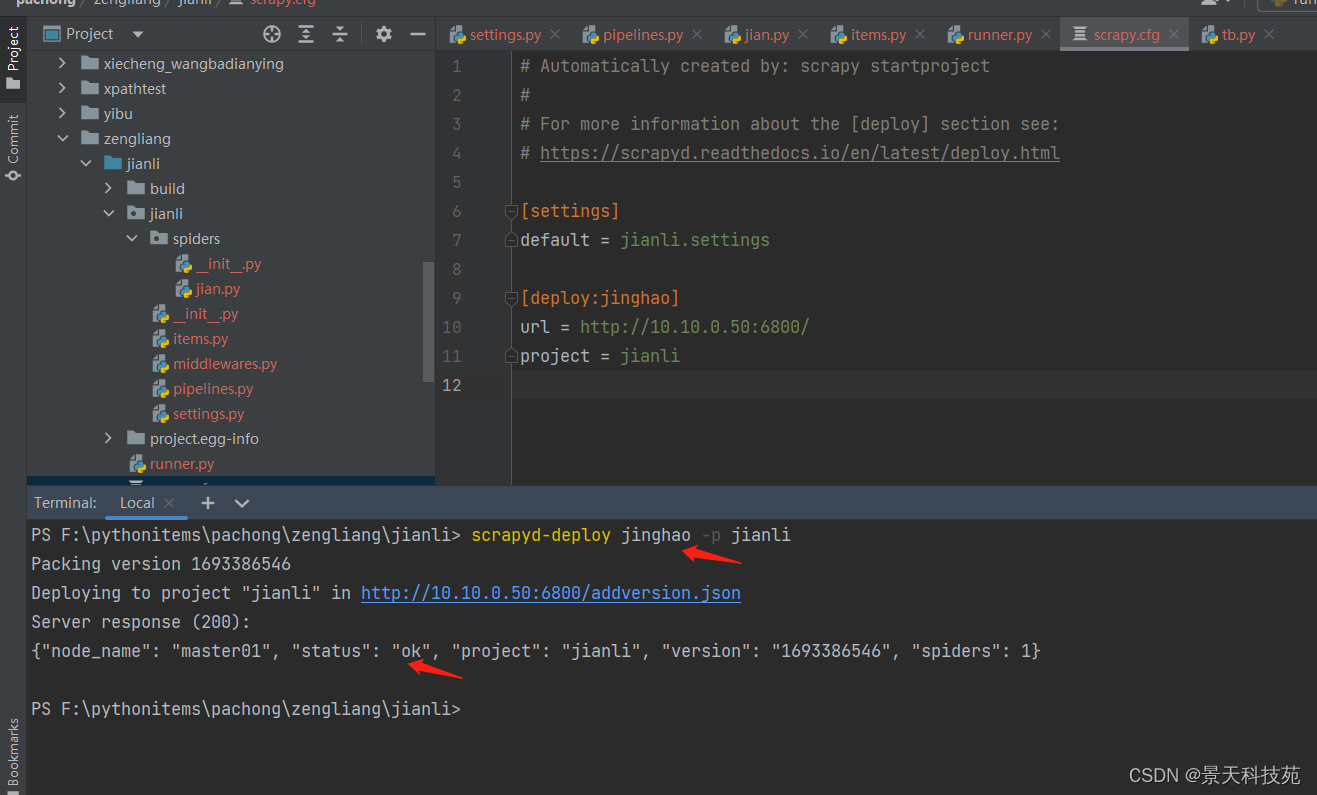Place cursor on empty line 12
The image size is (1317, 795).
click(x=914, y=385)
